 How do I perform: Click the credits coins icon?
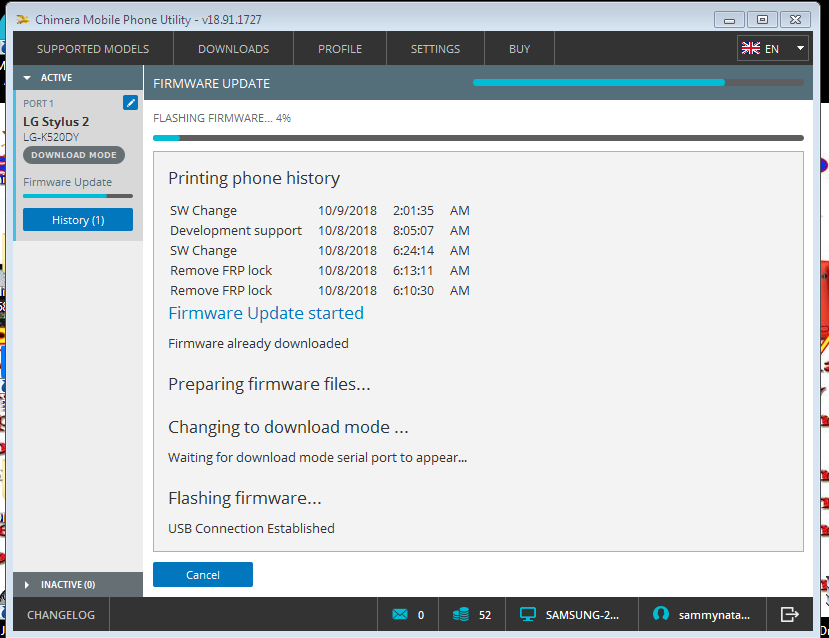pos(461,614)
